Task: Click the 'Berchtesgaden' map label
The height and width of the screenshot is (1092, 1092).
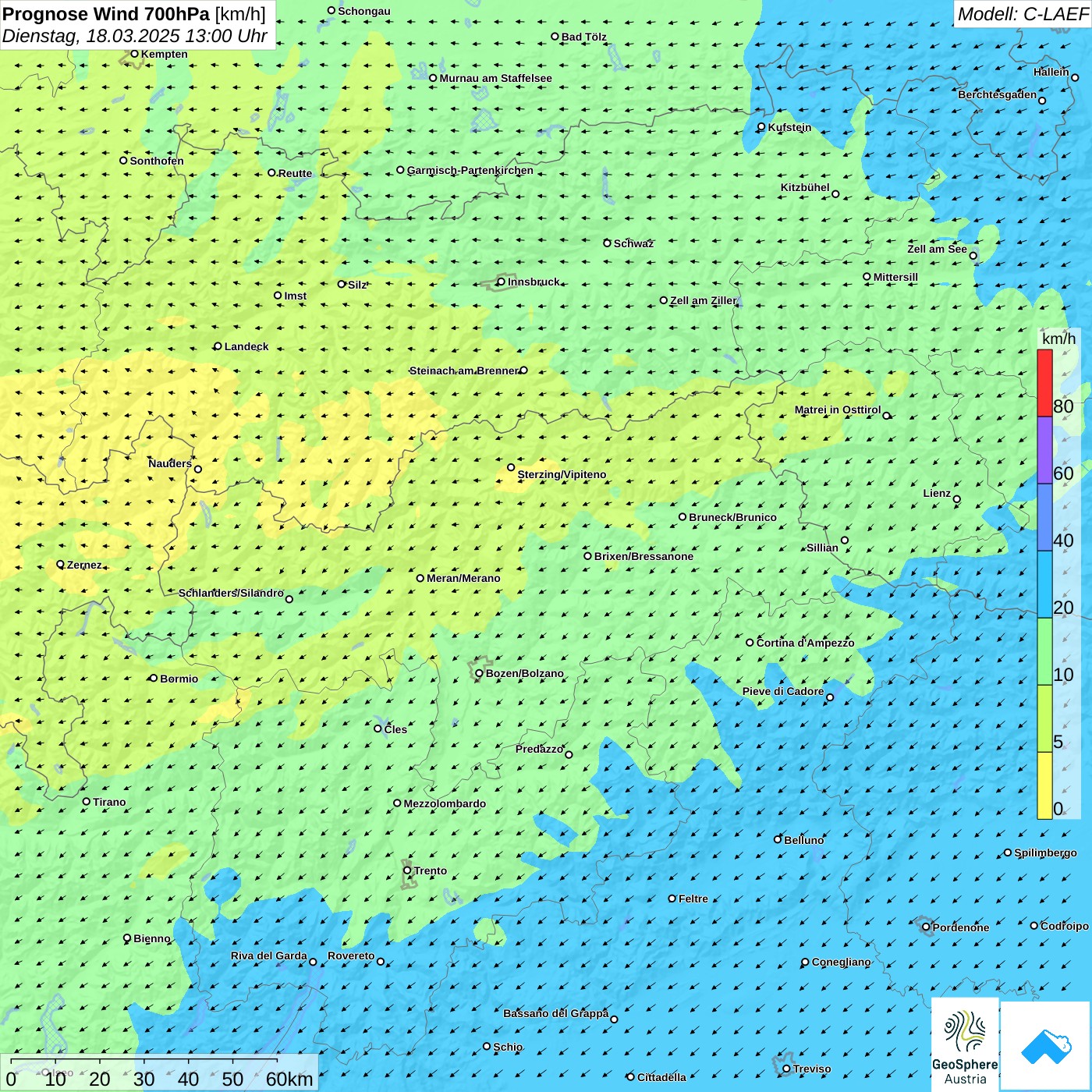Action: coord(998,94)
